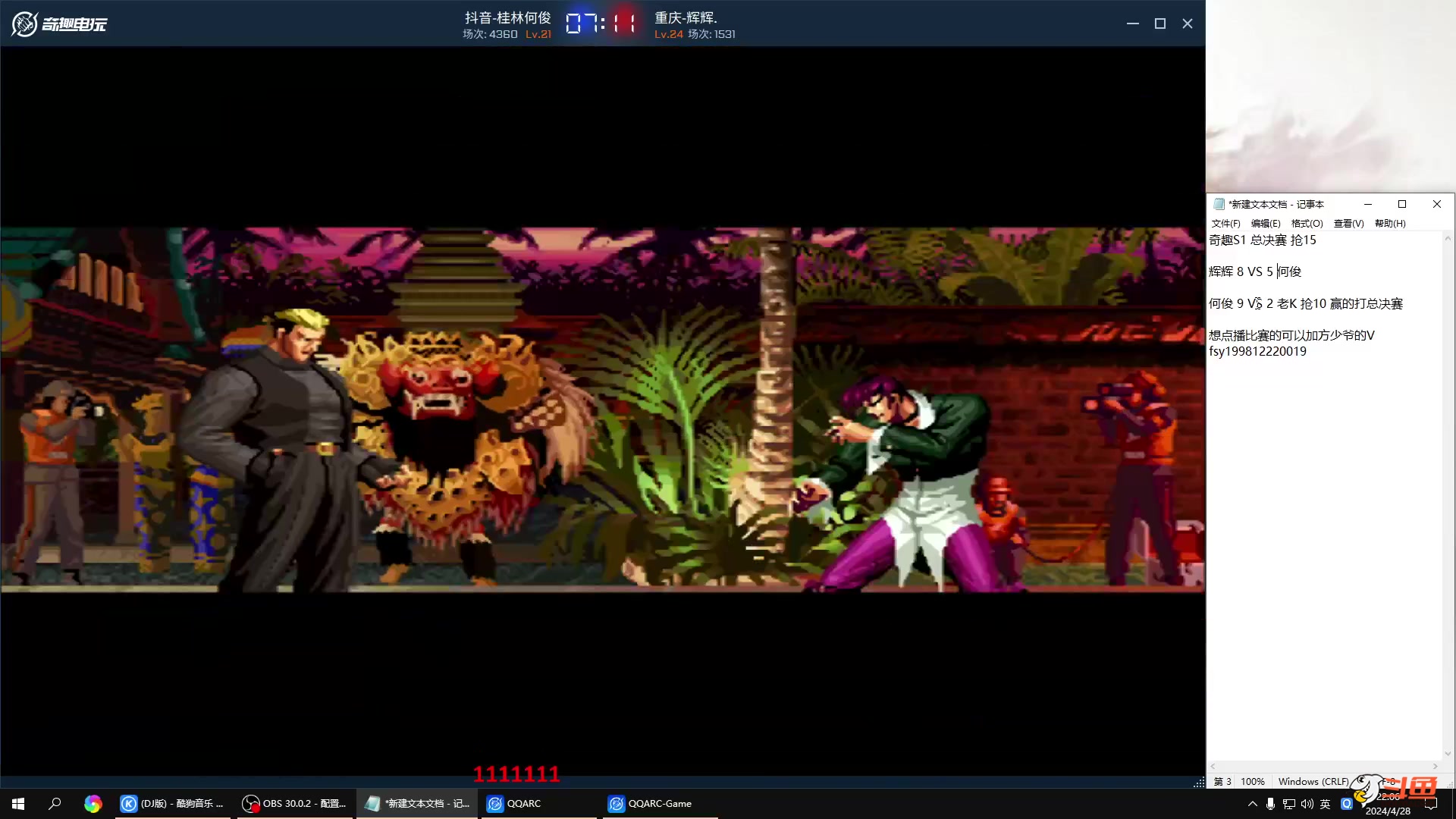Viewport: 1456px width, 819px height.
Task: Open Notepad 帮助(H) menu
Action: [x=1389, y=224]
